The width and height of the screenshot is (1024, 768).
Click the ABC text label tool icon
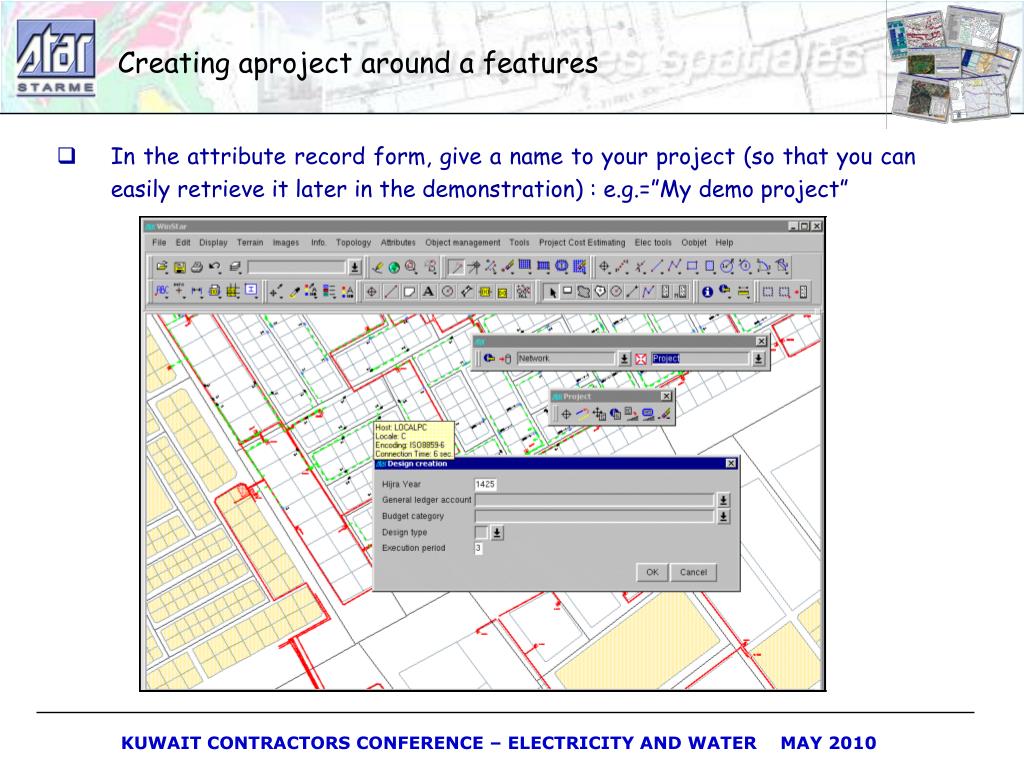point(161,291)
